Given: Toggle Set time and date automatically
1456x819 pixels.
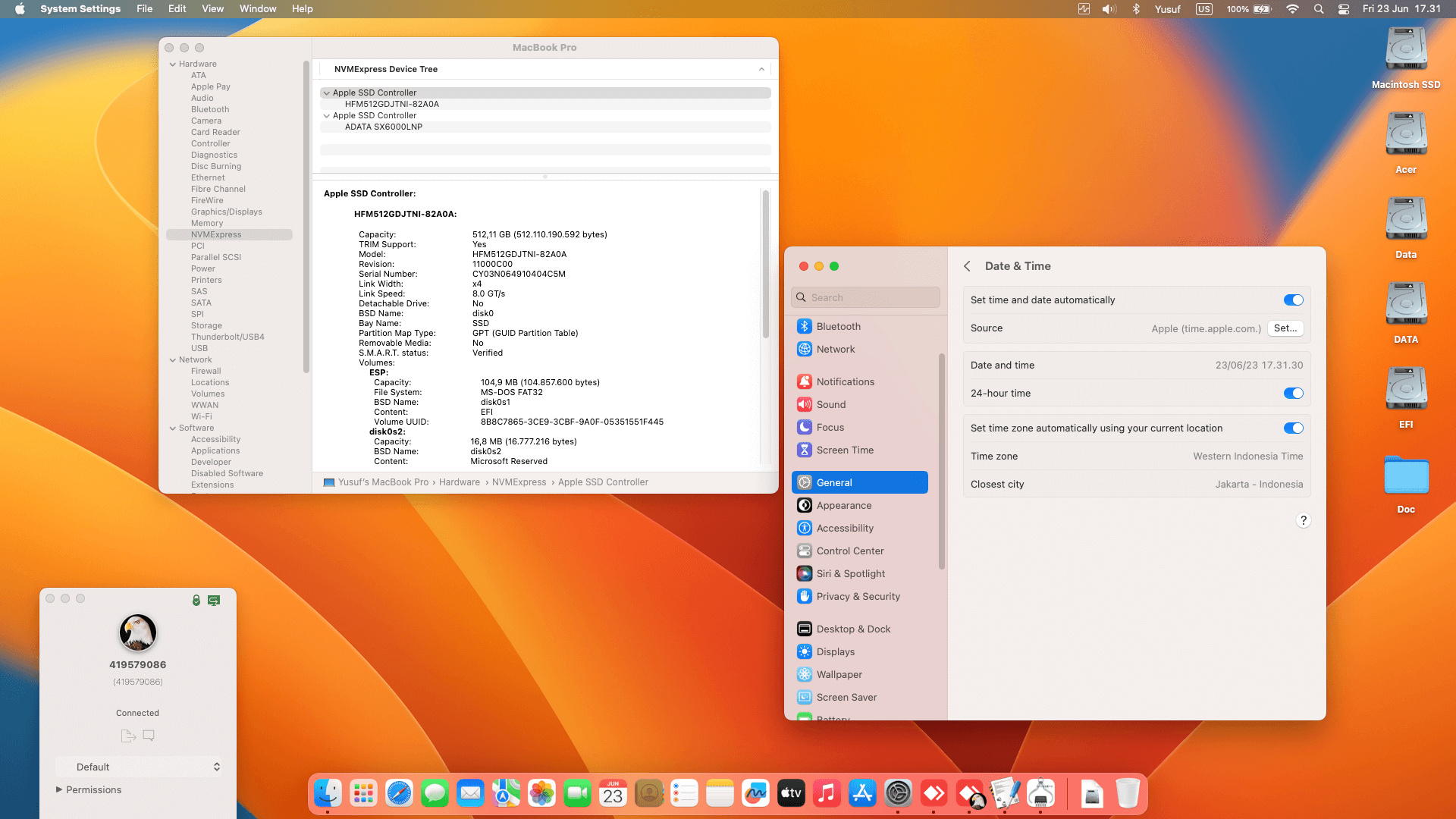Looking at the screenshot, I should point(1293,300).
